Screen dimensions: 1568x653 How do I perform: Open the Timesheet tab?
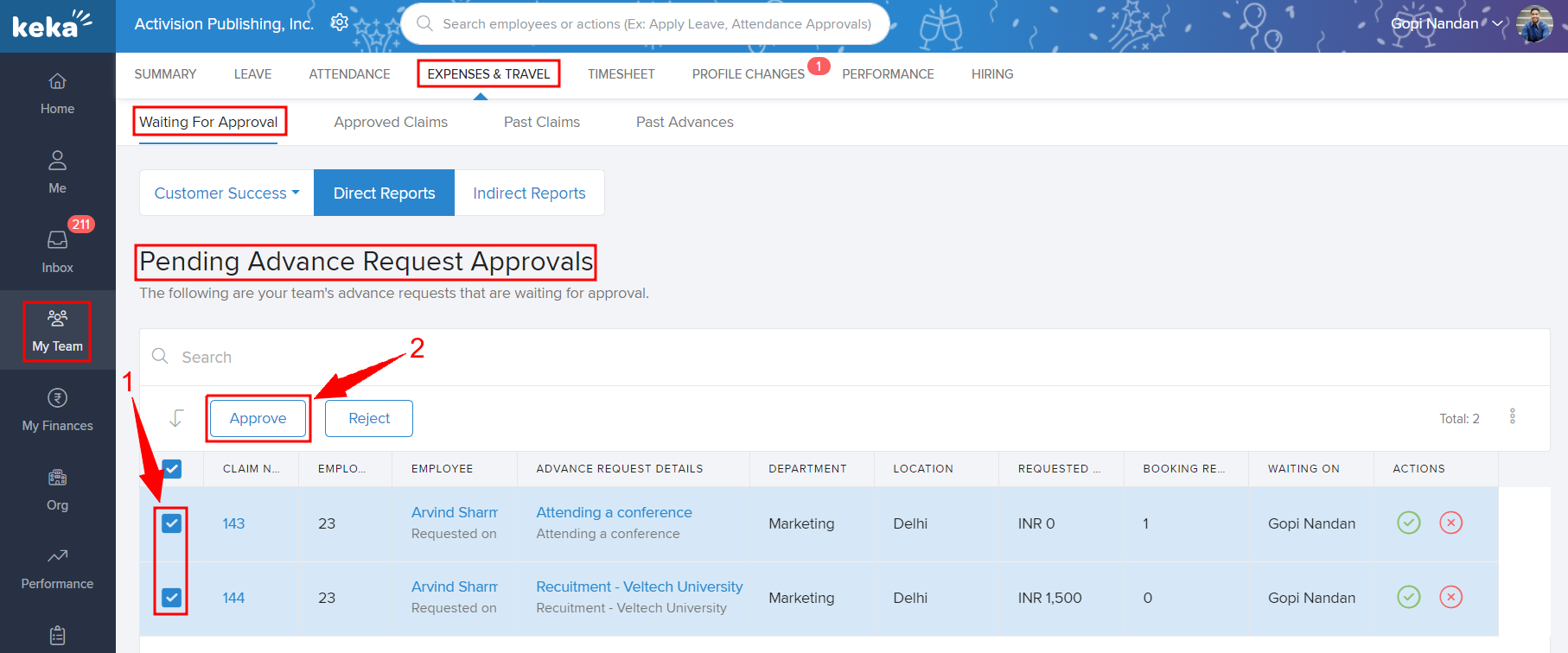(621, 74)
